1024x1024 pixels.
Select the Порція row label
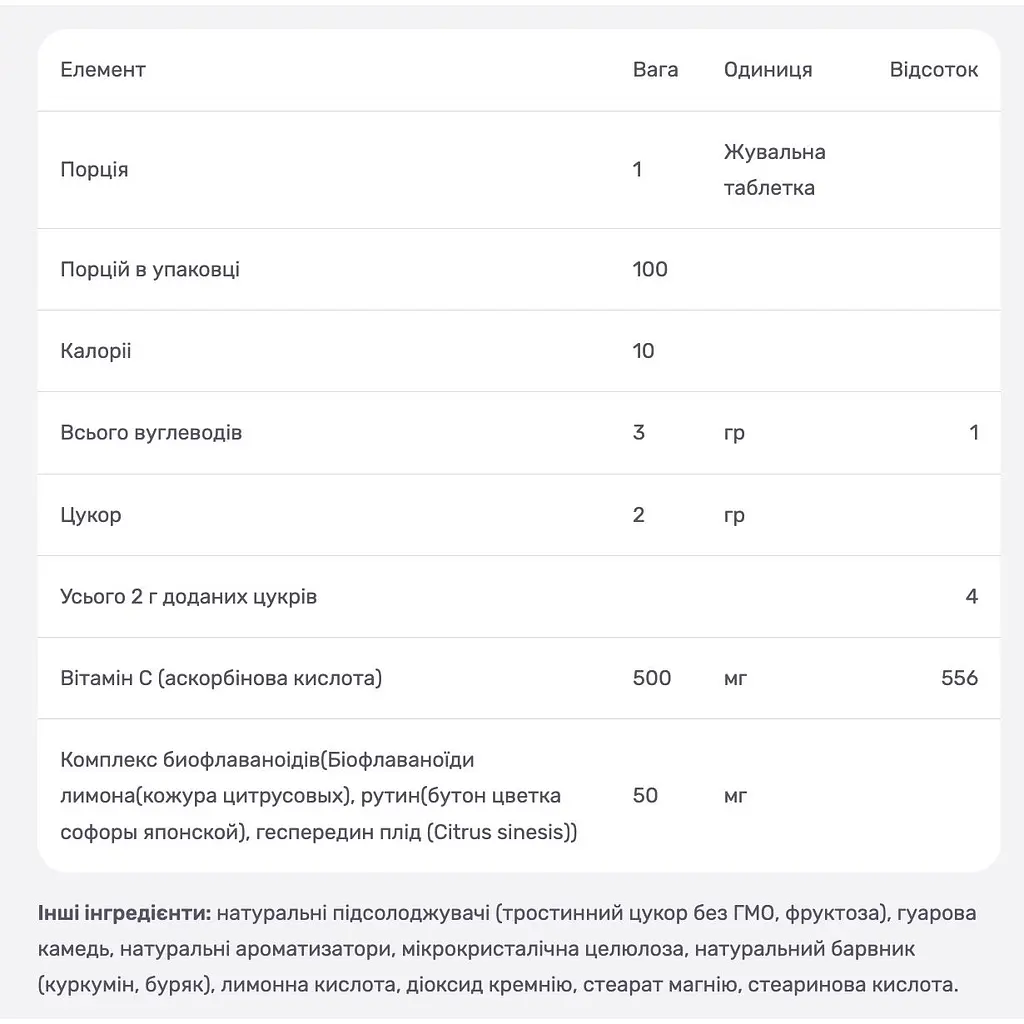coord(94,170)
